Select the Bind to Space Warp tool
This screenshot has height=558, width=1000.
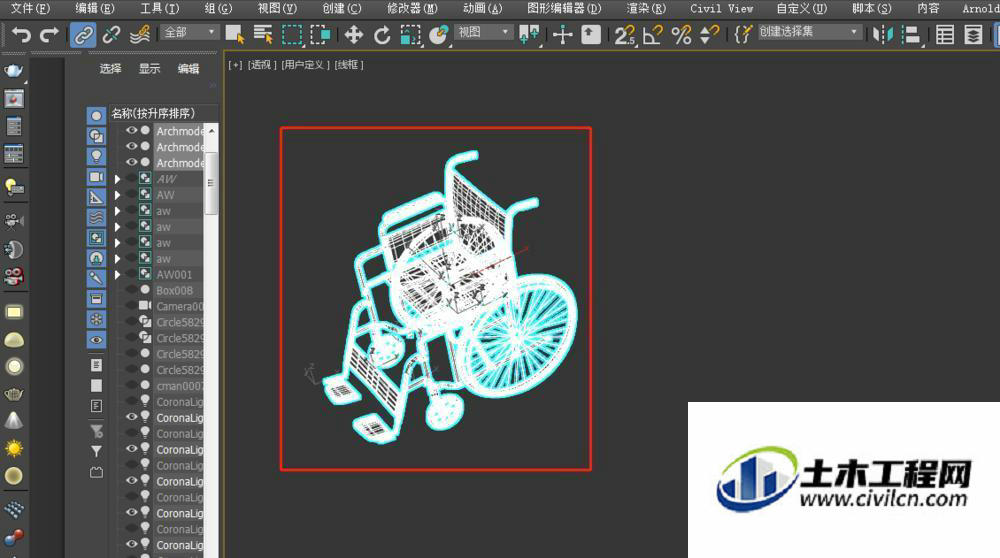(140, 34)
